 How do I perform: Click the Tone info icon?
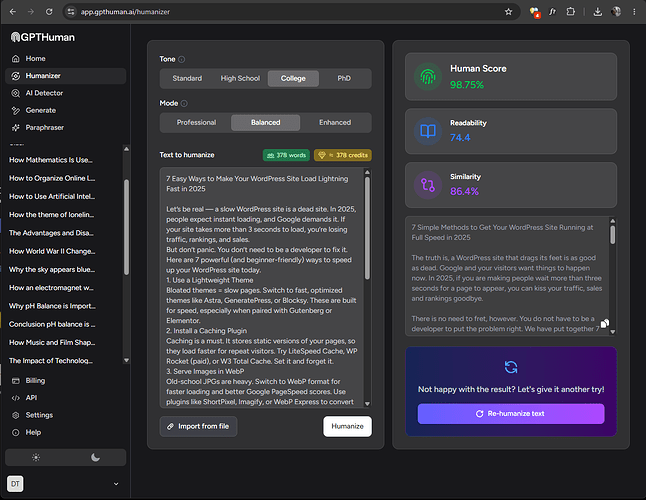tap(181, 59)
